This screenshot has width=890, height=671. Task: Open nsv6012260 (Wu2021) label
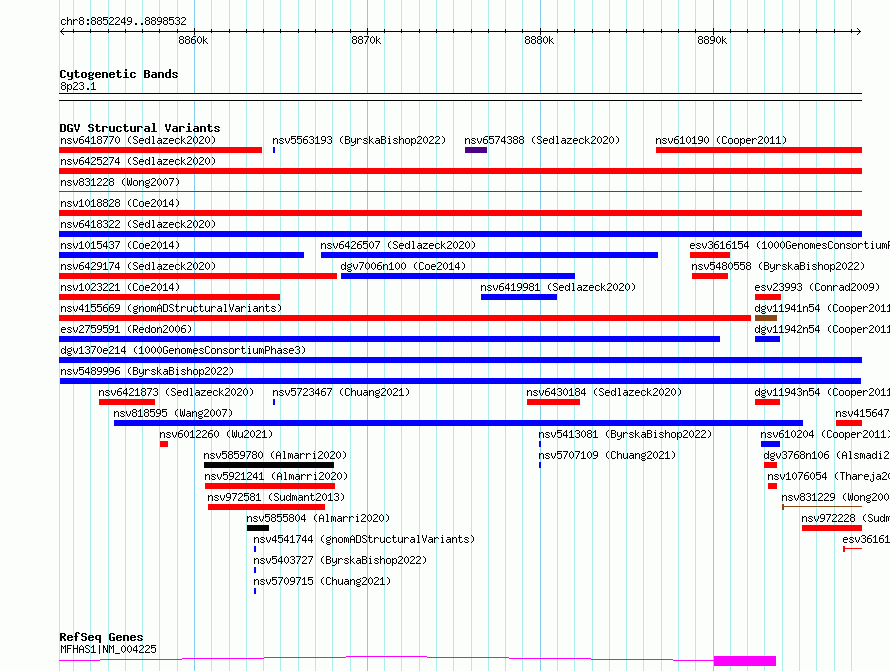point(216,434)
